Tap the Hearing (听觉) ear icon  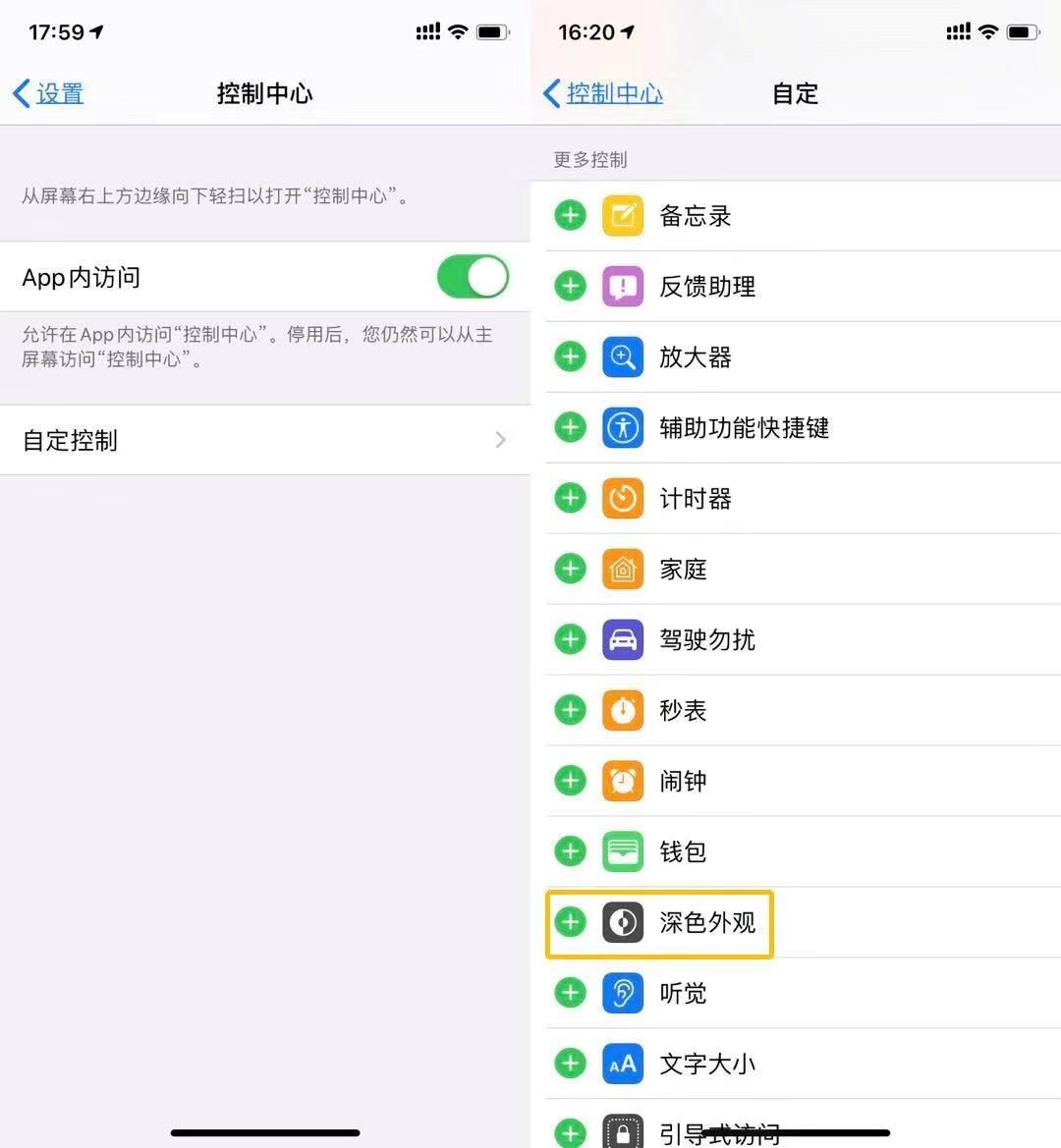coord(623,994)
